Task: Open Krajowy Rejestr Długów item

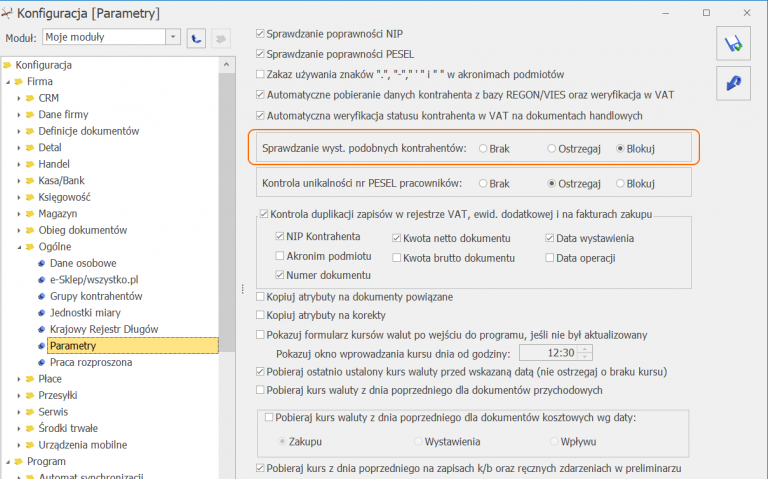Action: tap(102, 329)
